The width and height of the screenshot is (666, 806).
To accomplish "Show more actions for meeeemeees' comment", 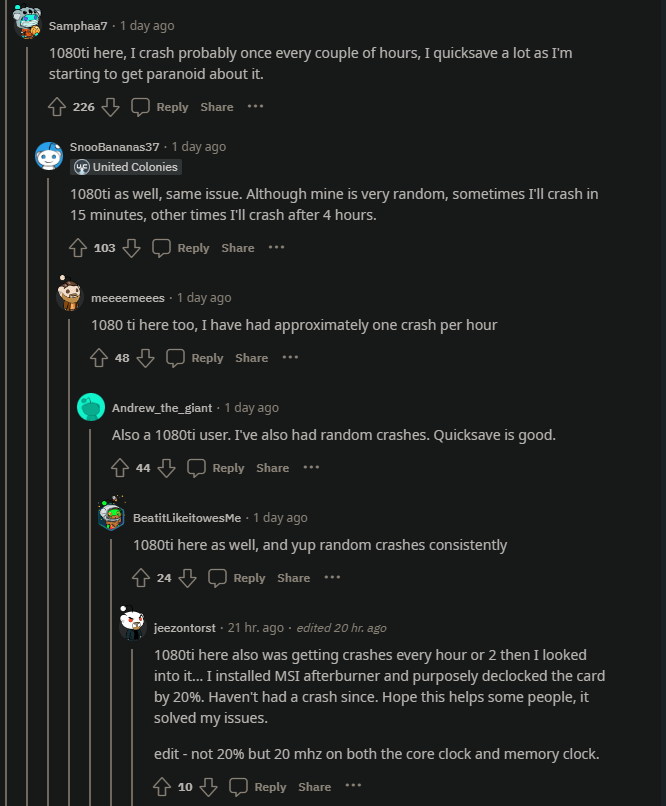I will [x=291, y=358].
